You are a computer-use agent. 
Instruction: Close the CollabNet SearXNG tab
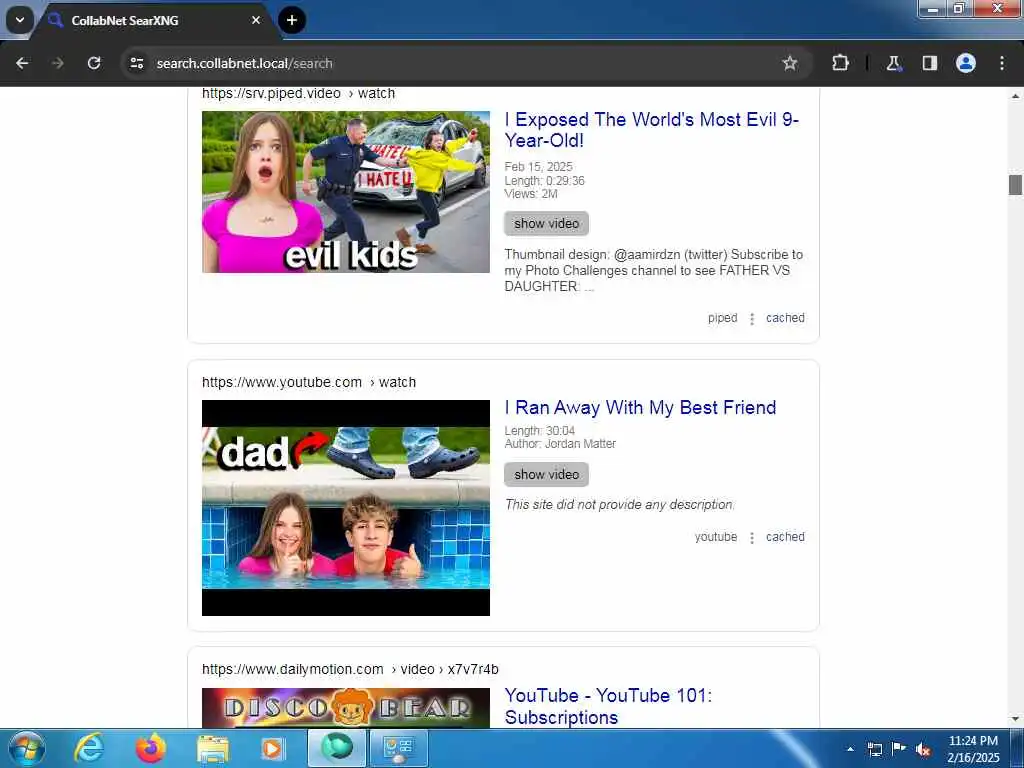tap(256, 20)
